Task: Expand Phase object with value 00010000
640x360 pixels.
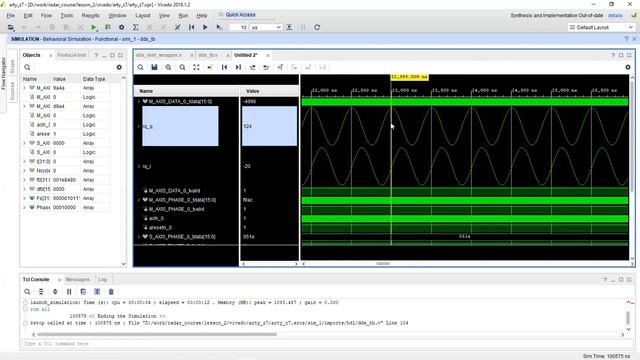Action: click(x=24, y=207)
